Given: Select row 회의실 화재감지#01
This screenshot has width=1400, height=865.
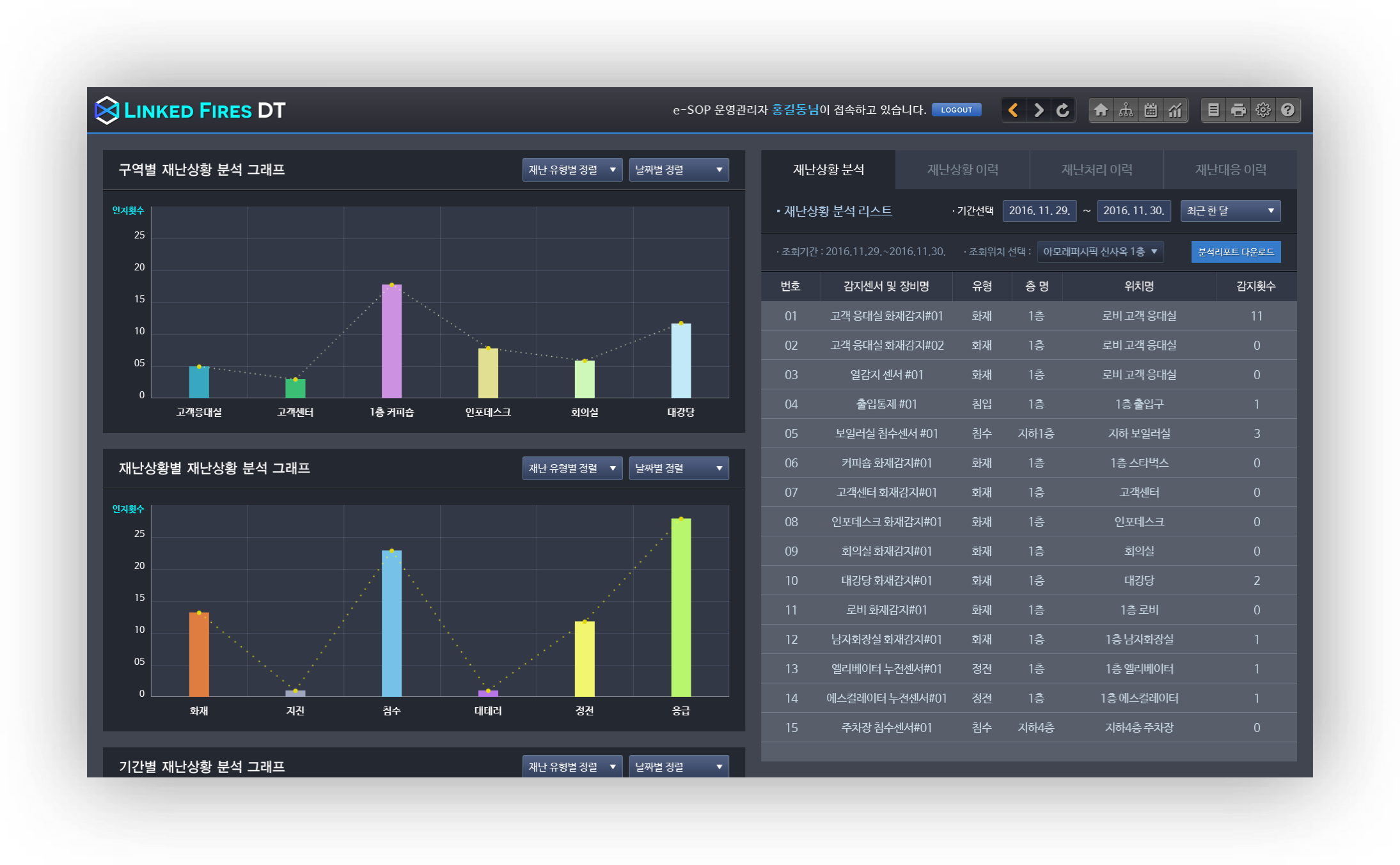Looking at the screenshot, I should (x=1029, y=551).
